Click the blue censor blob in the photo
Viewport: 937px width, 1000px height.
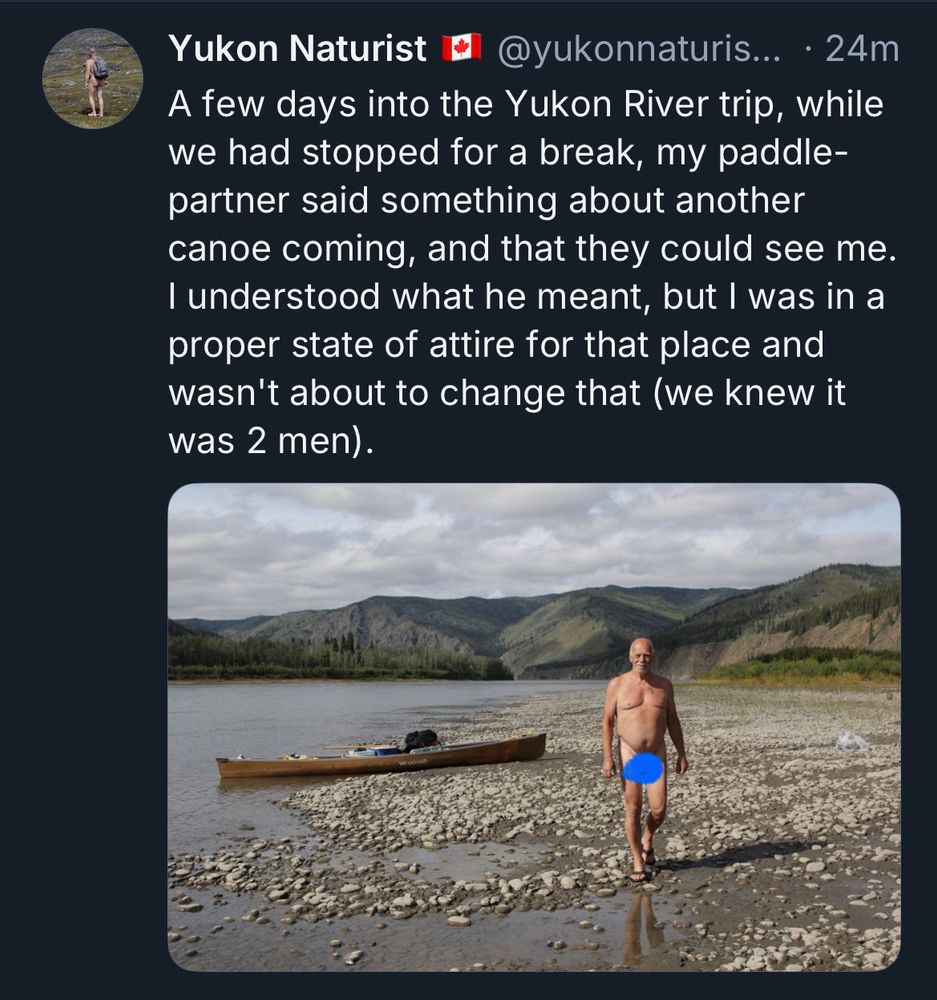pyautogui.click(x=643, y=771)
